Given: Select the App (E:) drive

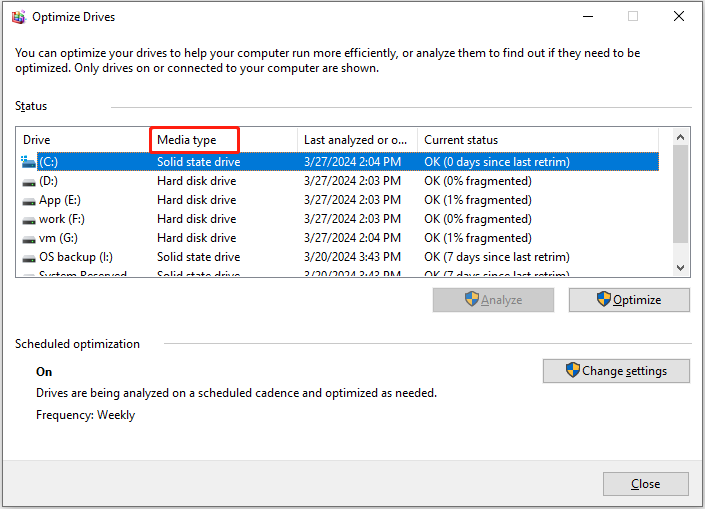Looking at the screenshot, I should tap(339, 200).
